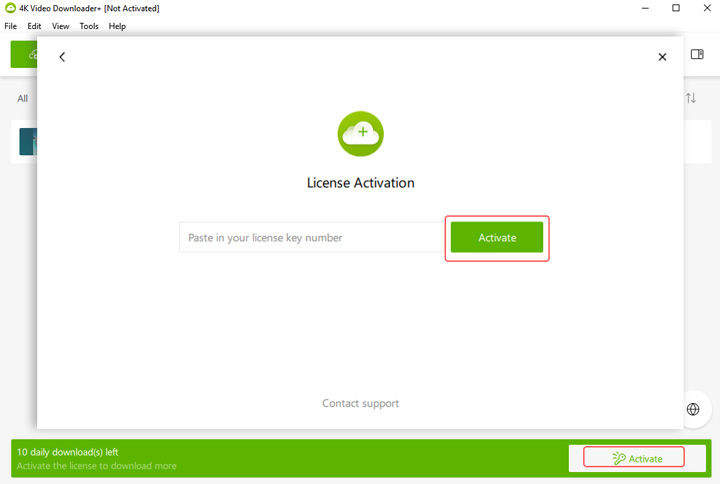The image size is (720, 484).
Task: Click the green paste link button
Action: pyautogui.click(x=24, y=54)
